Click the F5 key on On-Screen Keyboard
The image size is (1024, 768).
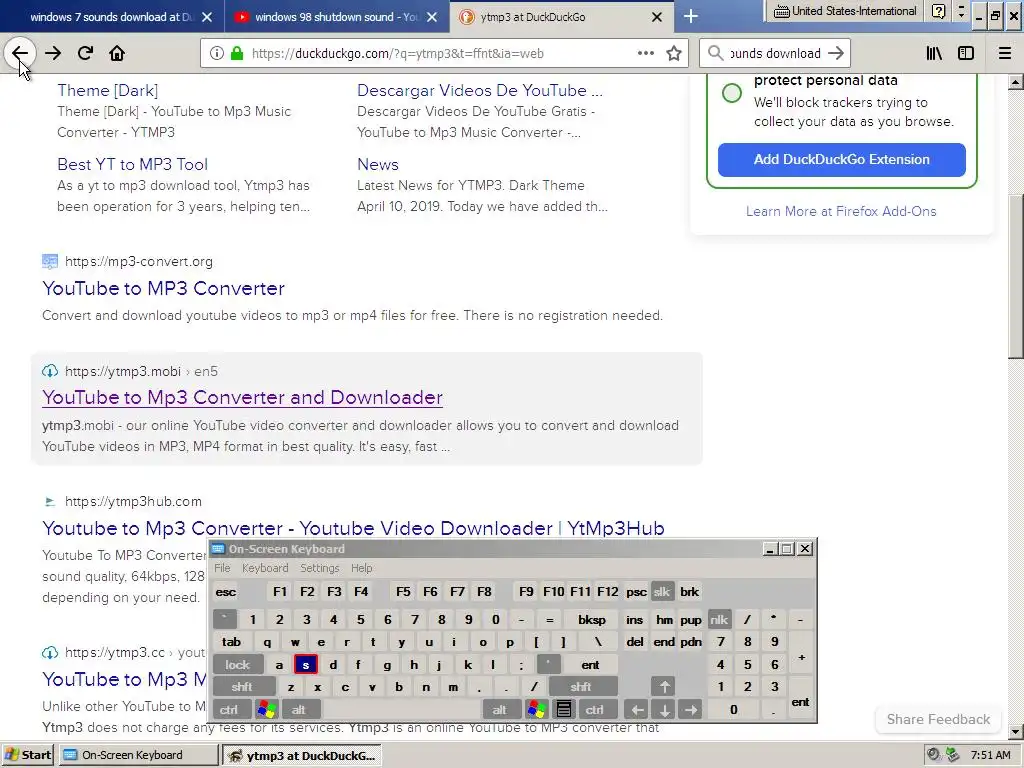[404, 592]
